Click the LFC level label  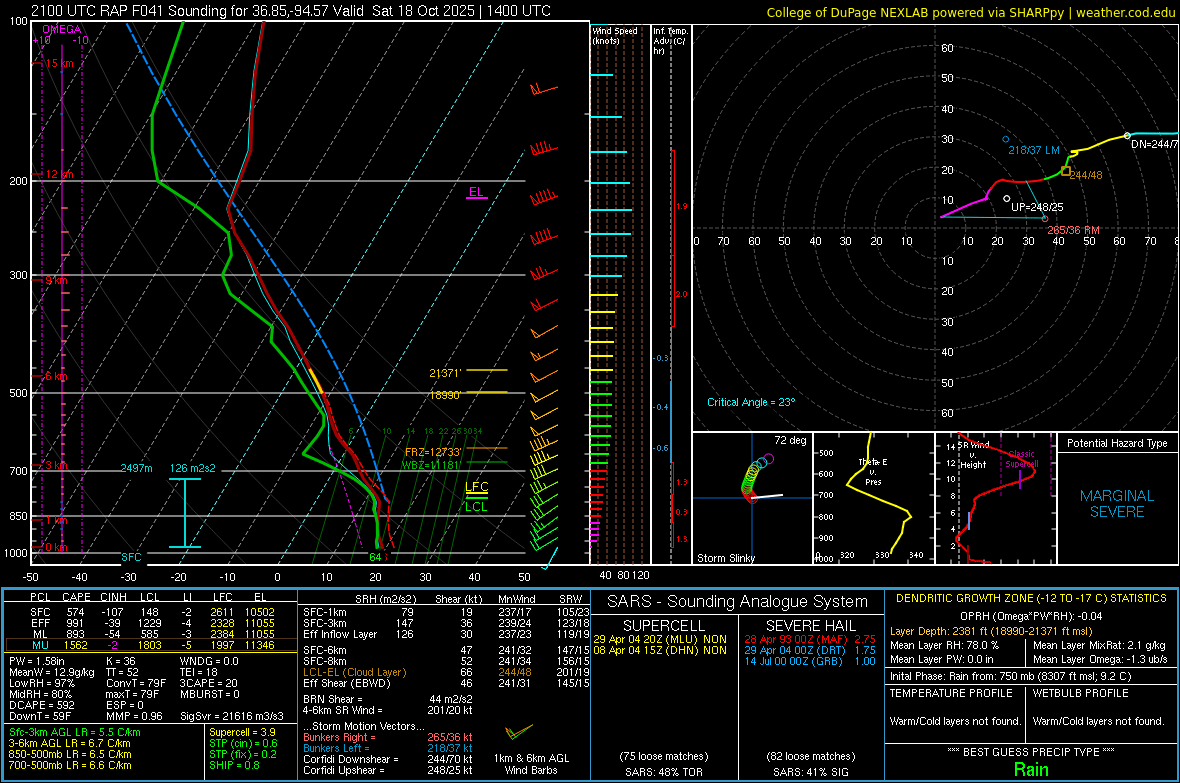click(x=476, y=486)
